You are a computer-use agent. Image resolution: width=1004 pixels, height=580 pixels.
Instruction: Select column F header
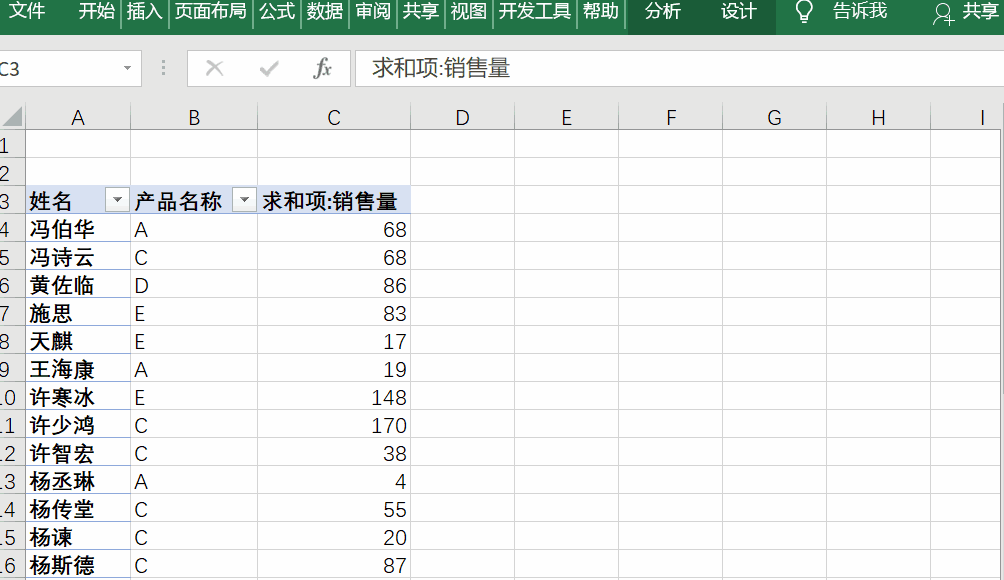click(670, 117)
